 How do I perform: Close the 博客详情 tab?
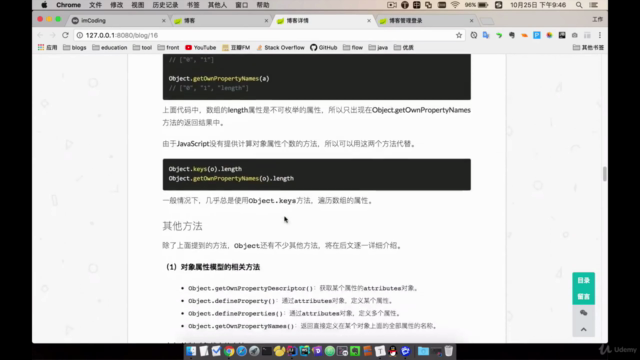[x=369, y=20]
